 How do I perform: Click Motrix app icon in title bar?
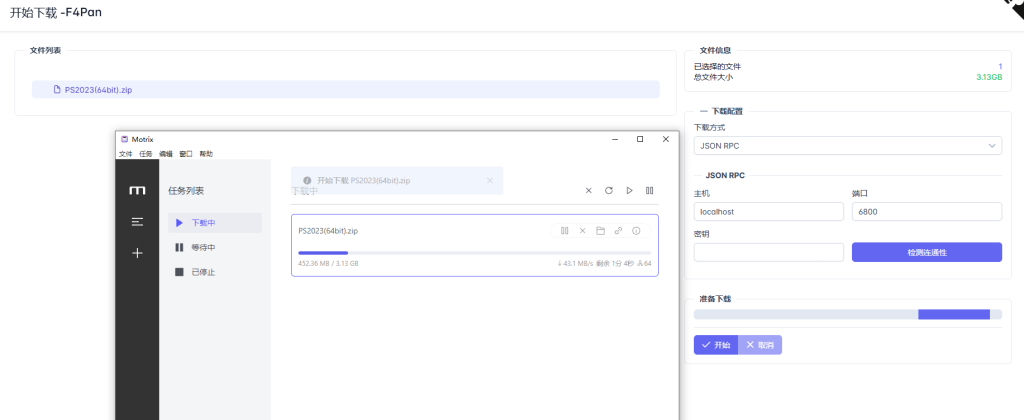(x=124, y=139)
